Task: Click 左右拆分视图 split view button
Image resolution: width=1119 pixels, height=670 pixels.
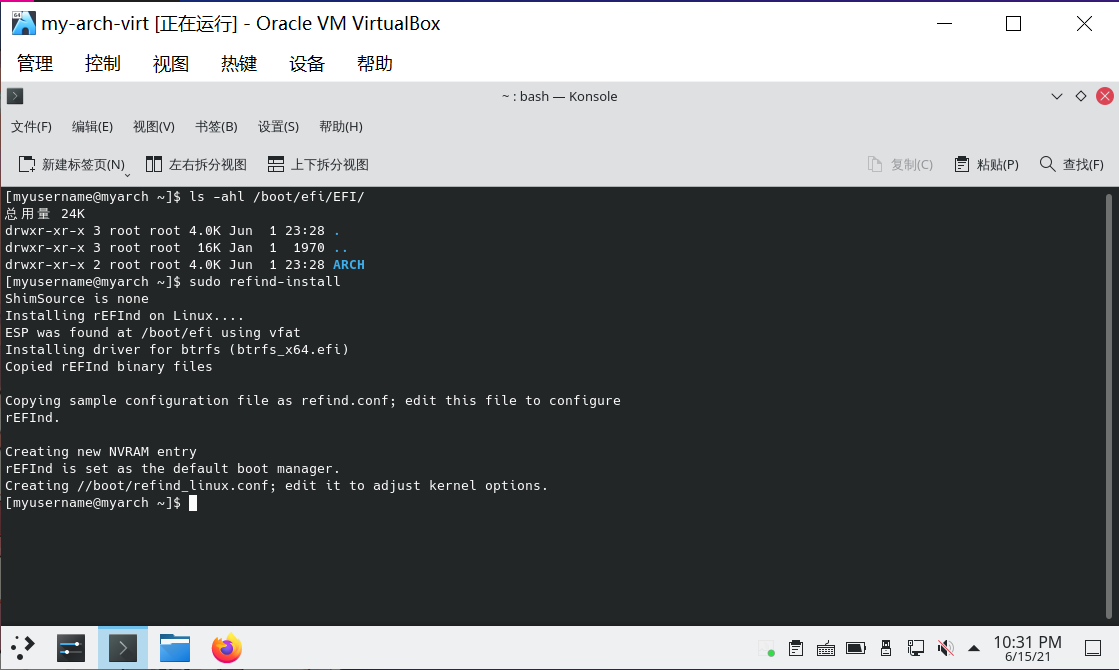Action: click(x=196, y=165)
